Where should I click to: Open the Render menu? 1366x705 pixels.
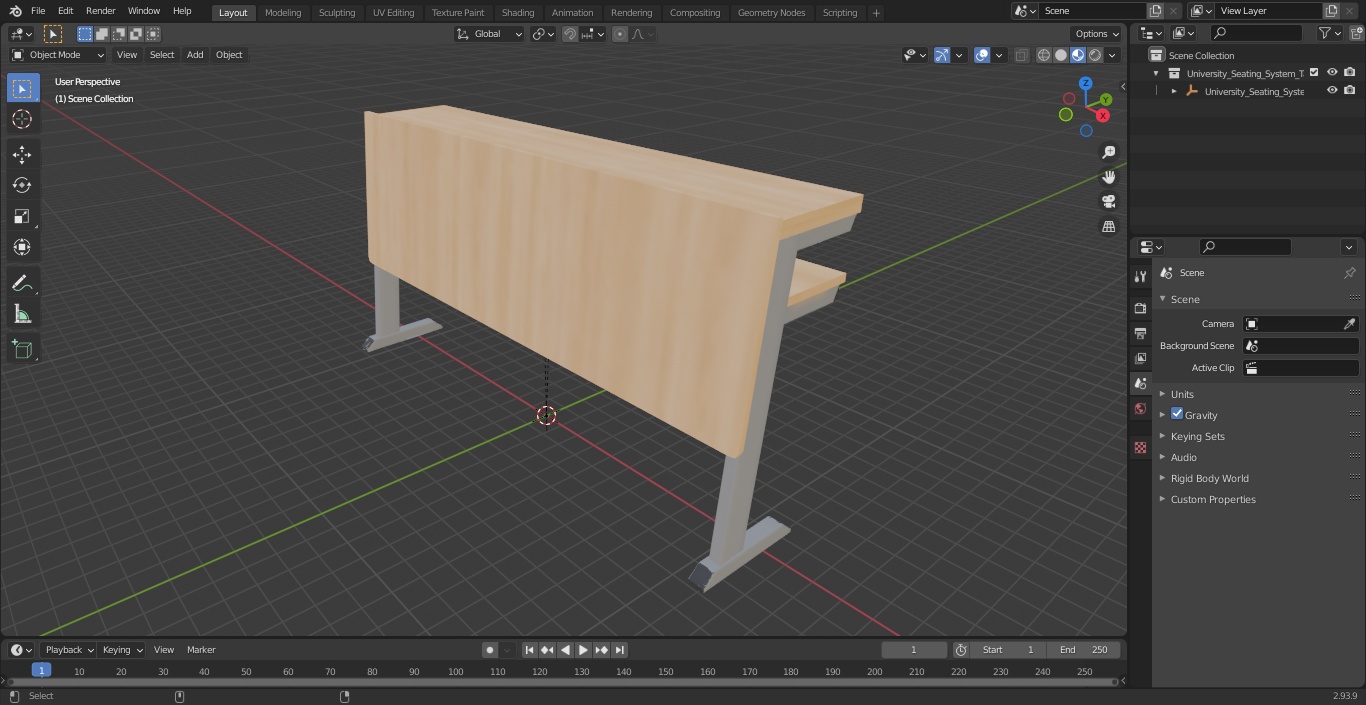[100, 11]
